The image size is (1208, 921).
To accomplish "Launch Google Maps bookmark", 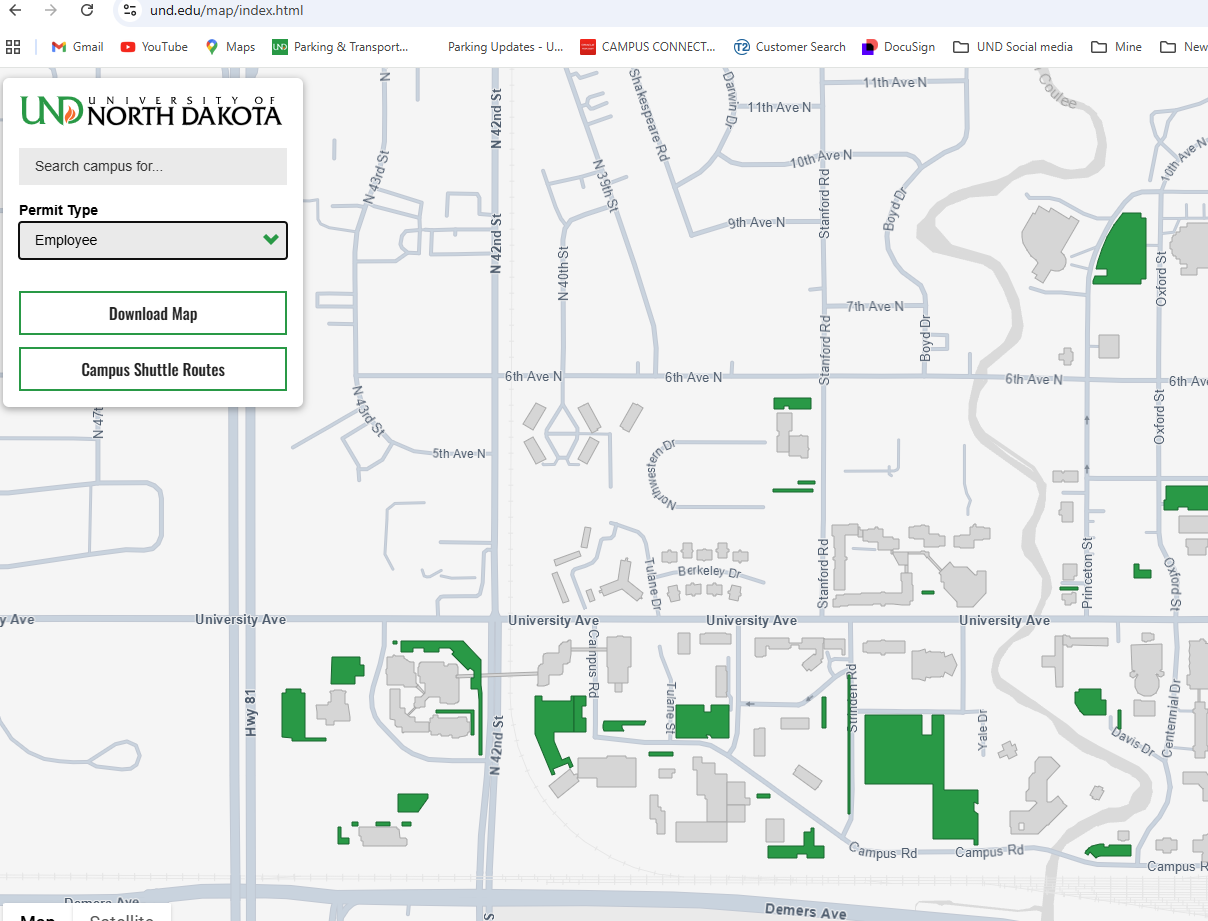I will click(230, 46).
